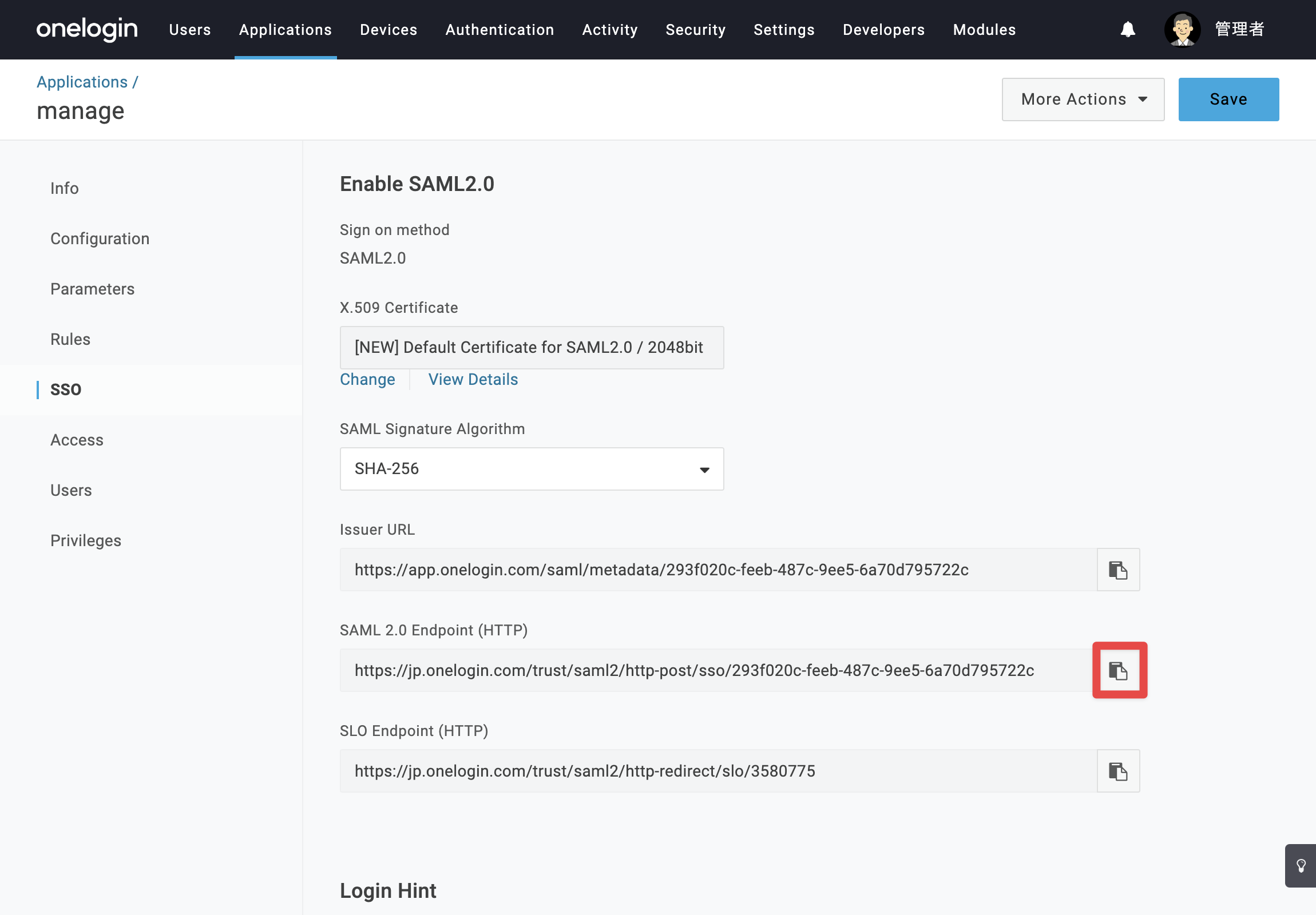This screenshot has width=1316, height=915.
Task: Copy the SAML 2.0 Endpoint URL
Action: (1117, 670)
